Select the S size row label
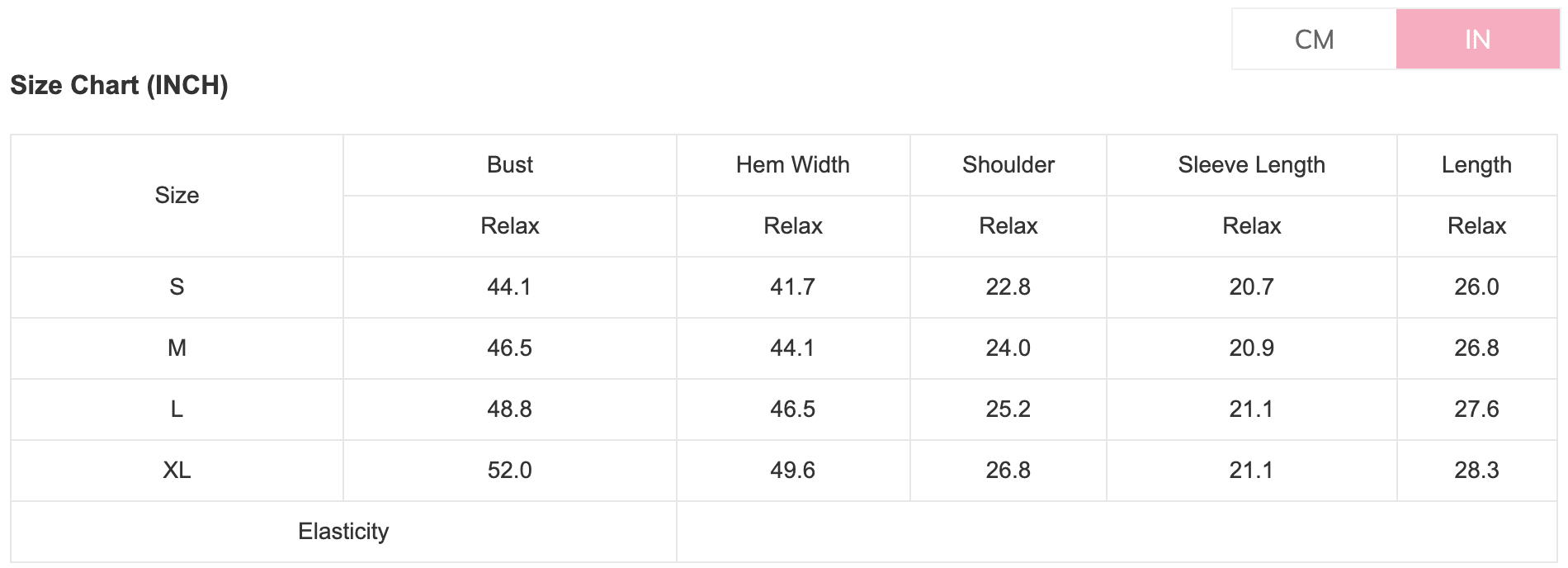This screenshot has height=568, width=1568. click(x=177, y=287)
